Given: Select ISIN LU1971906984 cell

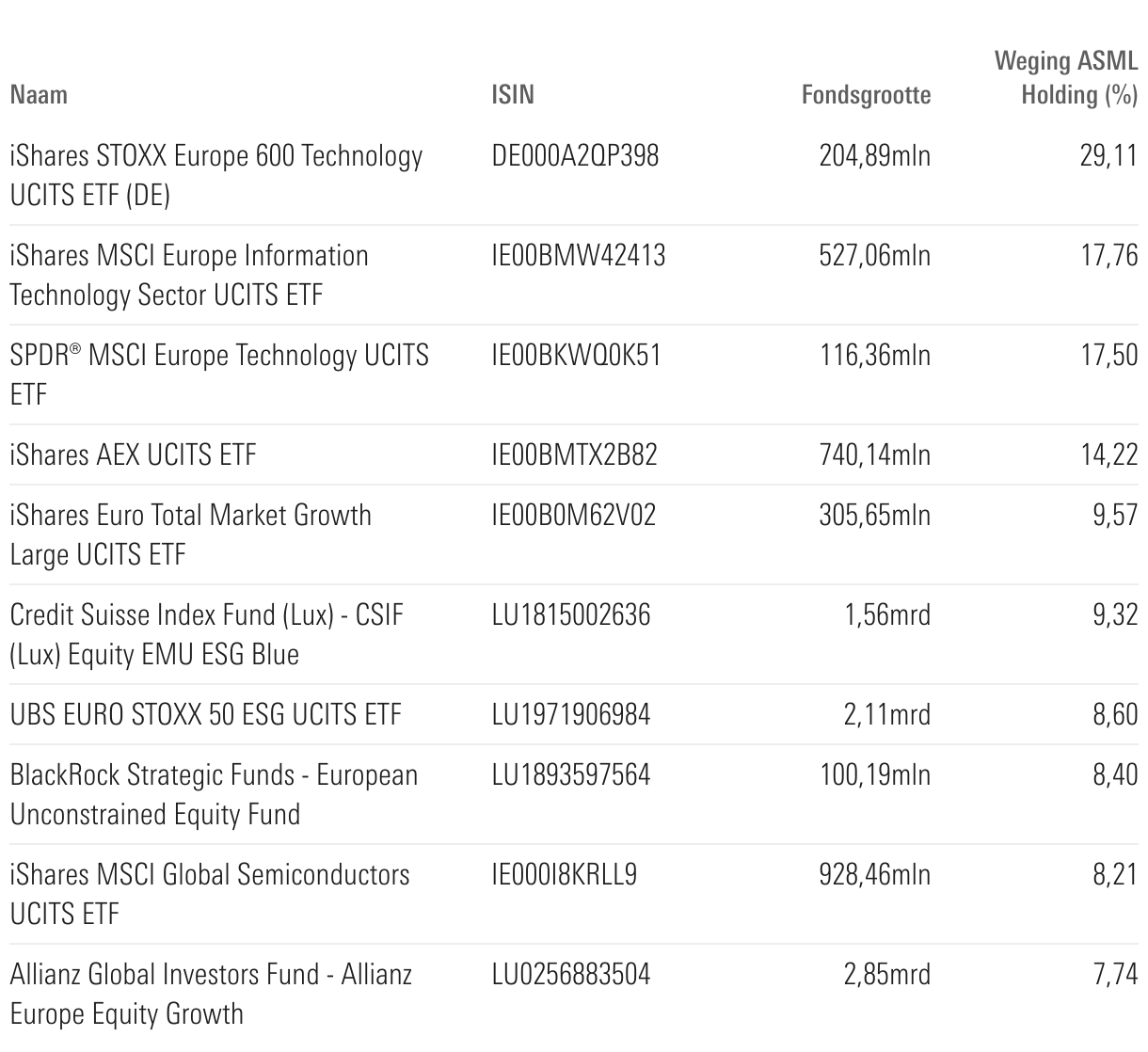Looking at the screenshot, I should pyautogui.click(x=570, y=715).
